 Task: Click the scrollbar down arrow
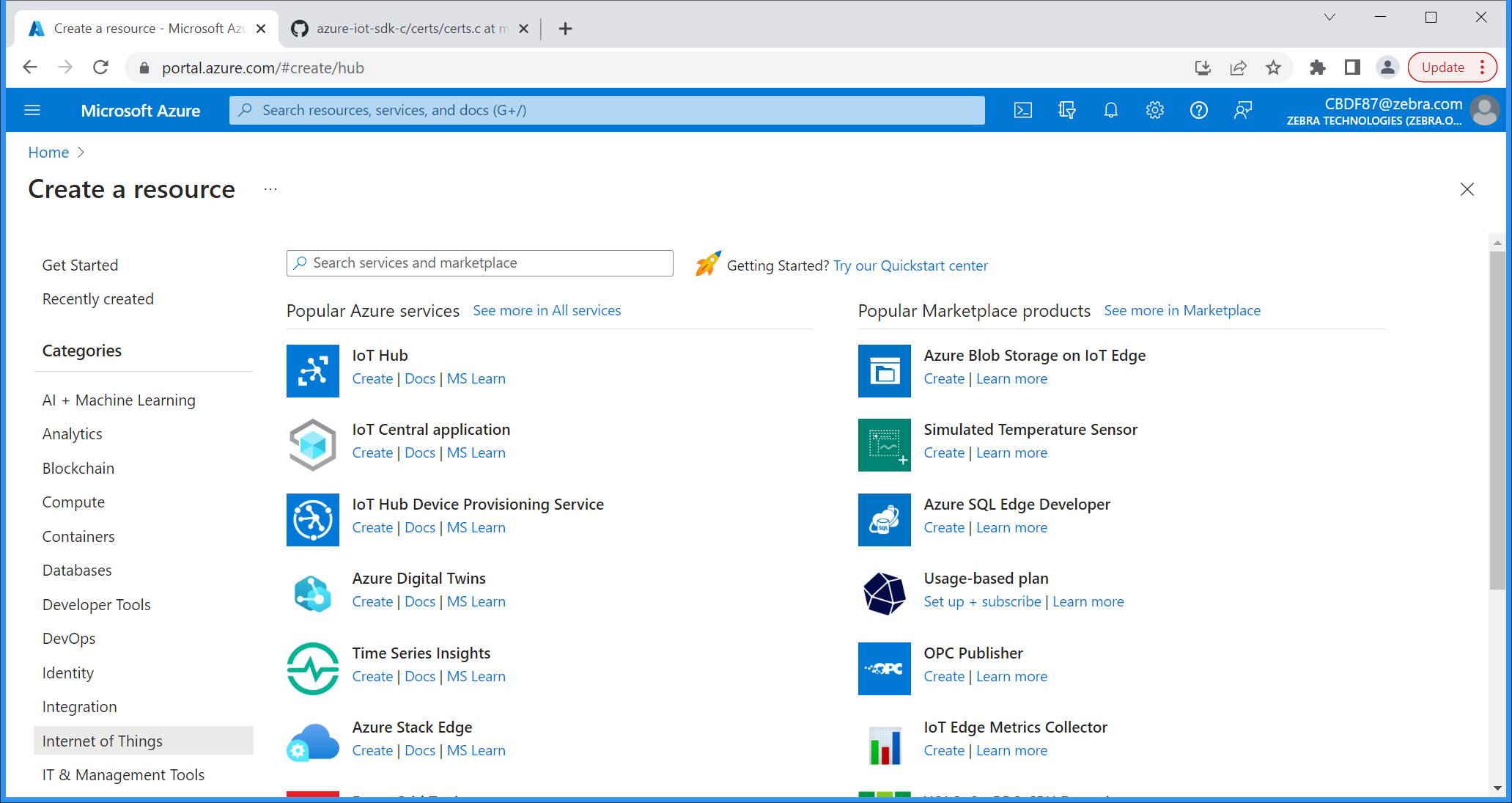[1497, 788]
